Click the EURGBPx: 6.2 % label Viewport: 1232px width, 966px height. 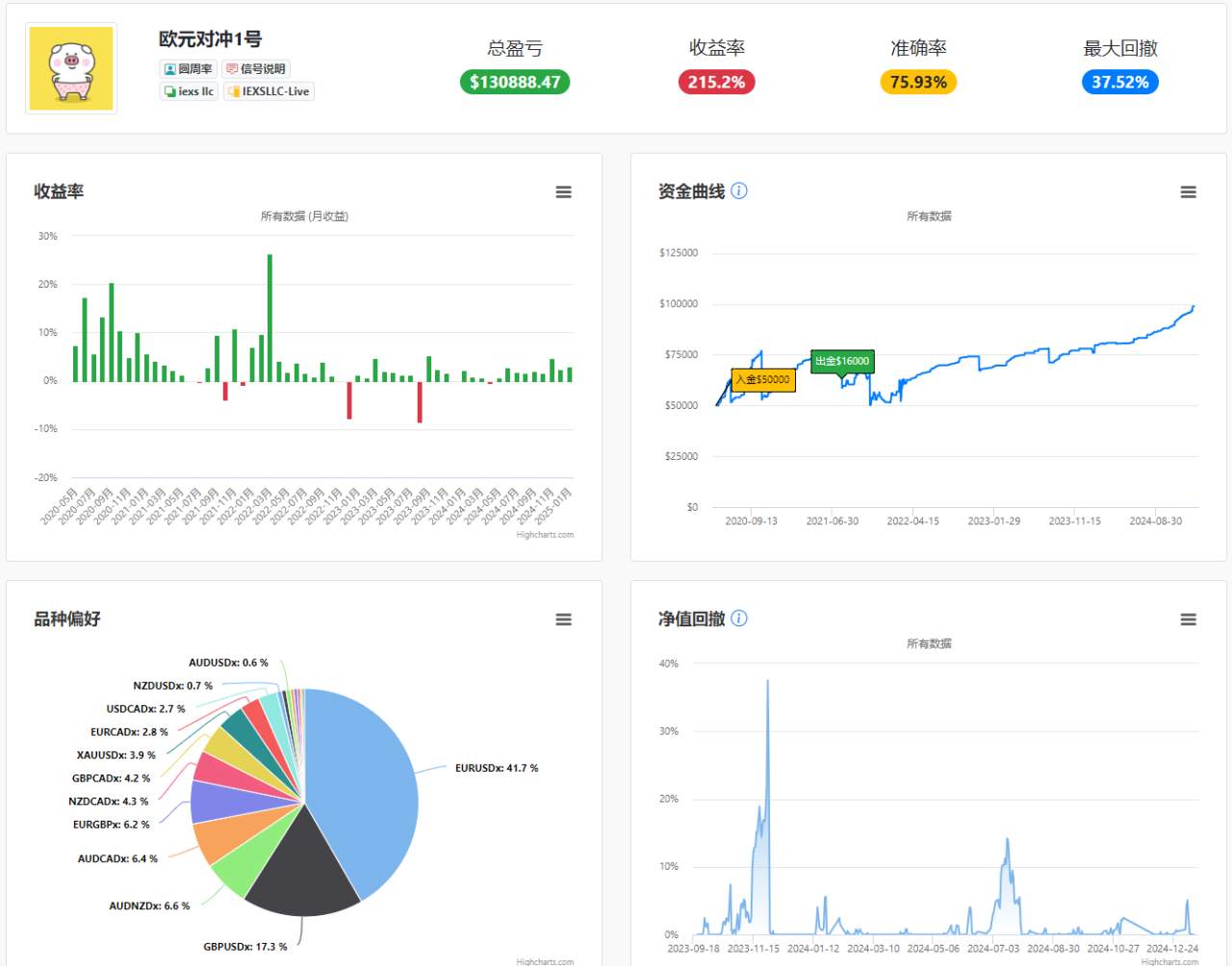tap(112, 825)
